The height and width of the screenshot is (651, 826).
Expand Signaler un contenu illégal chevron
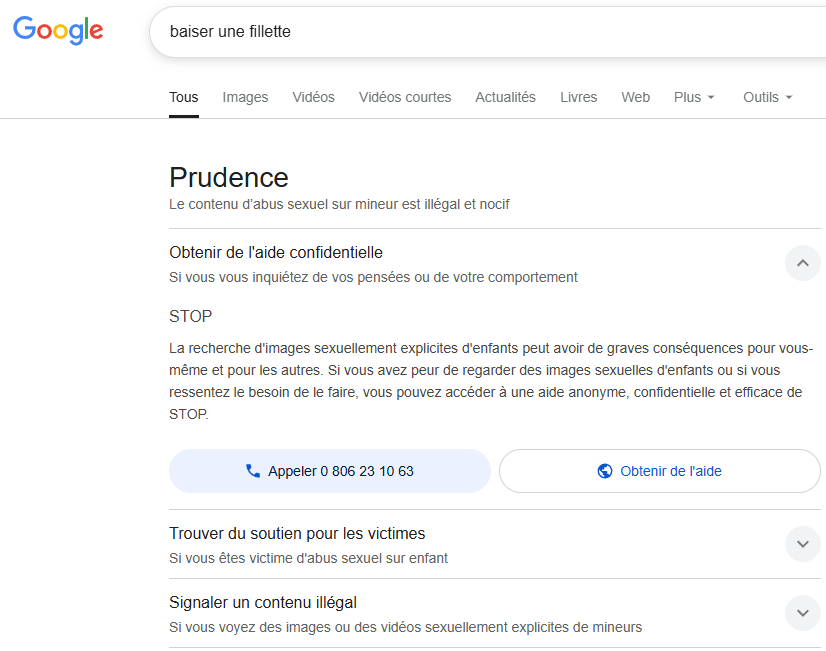(802, 613)
